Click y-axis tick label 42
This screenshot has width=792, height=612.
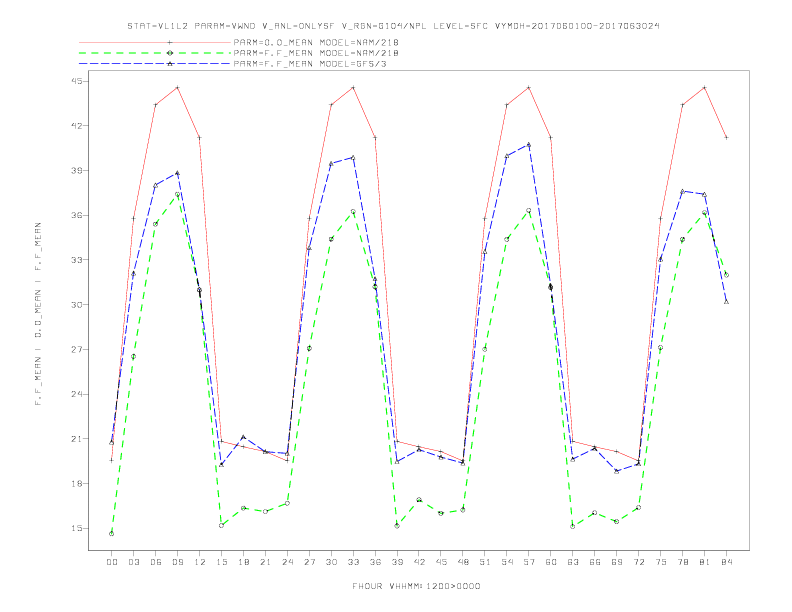tap(77, 126)
